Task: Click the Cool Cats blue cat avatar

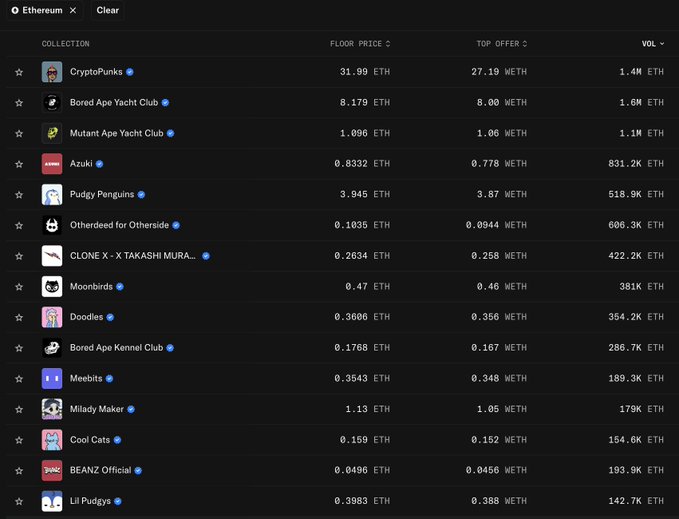Action: click(x=52, y=440)
